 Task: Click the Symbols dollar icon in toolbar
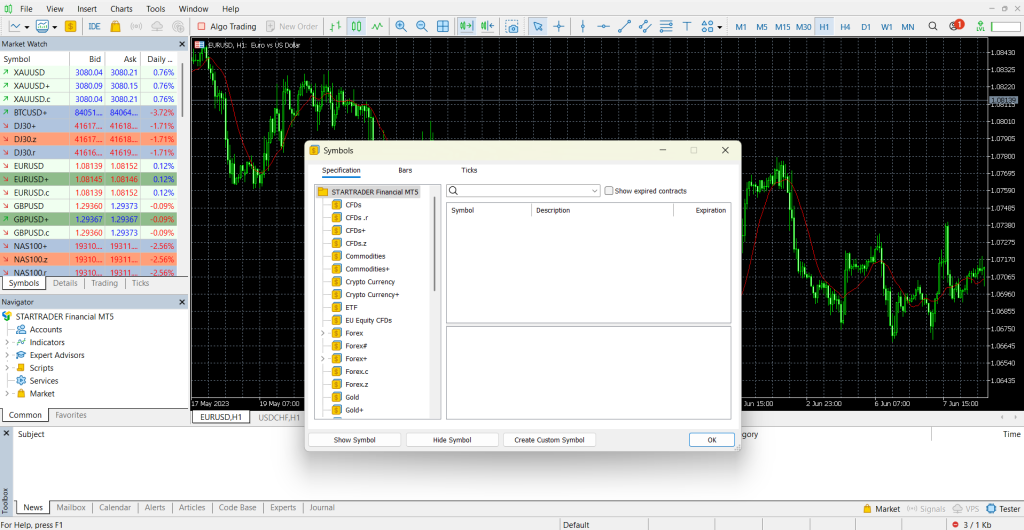tap(71, 27)
